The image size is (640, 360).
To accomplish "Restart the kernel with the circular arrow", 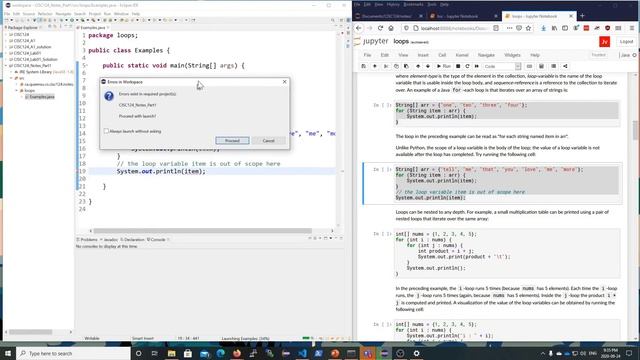I will [x=467, y=66].
